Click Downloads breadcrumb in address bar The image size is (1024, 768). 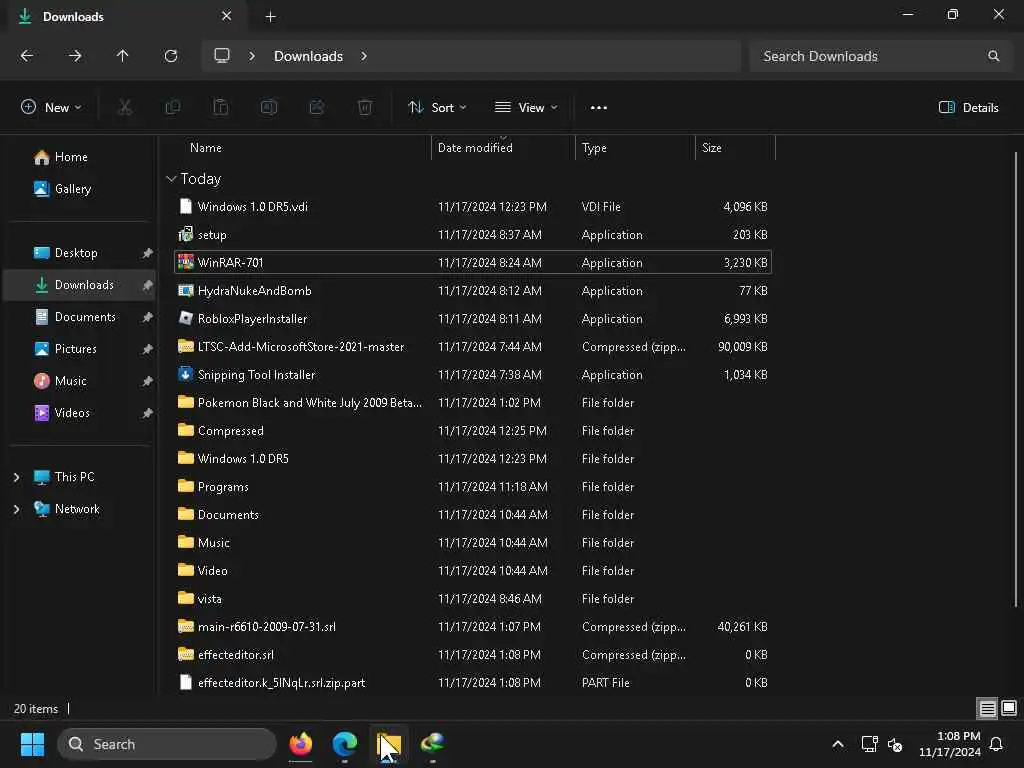click(308, 56)
